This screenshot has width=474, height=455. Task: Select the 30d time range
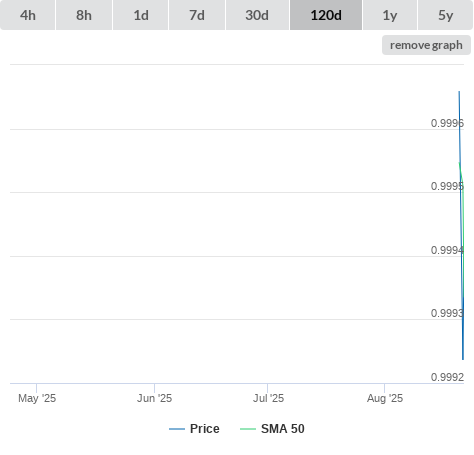[257, 15]
